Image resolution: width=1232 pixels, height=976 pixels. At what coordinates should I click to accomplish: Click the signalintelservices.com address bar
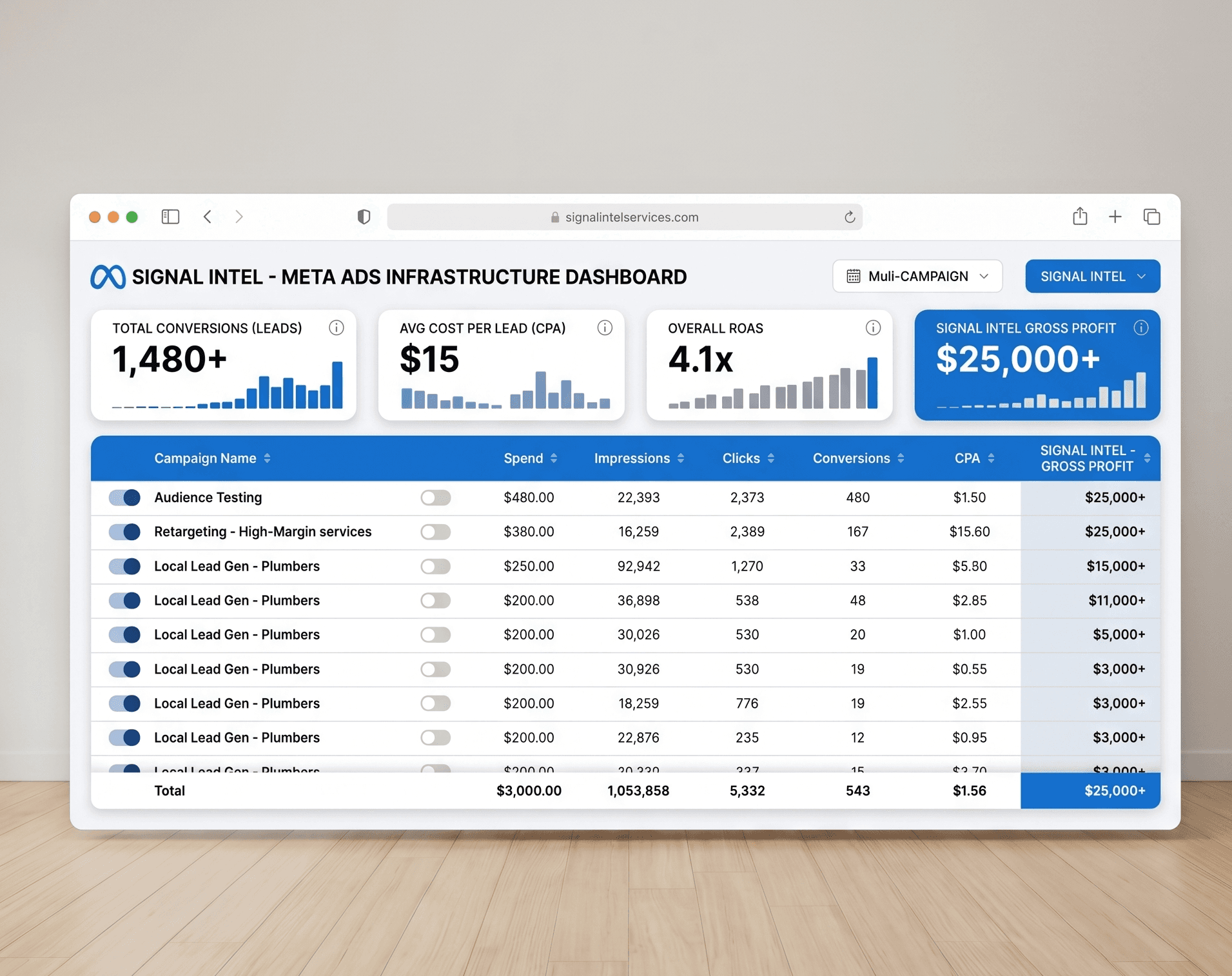tap(625, 217)
